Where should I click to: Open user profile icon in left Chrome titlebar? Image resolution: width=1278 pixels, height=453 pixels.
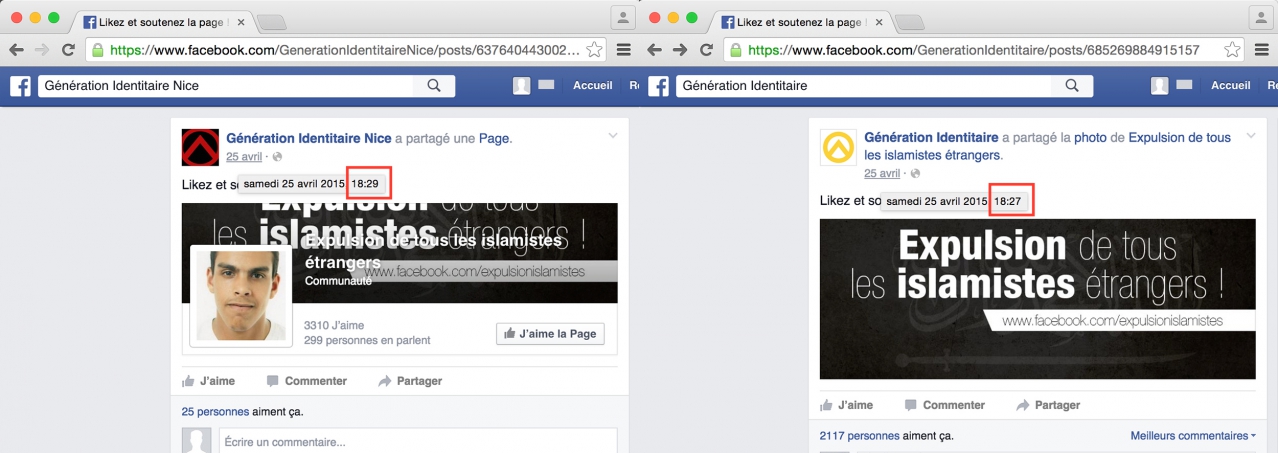coord(623,16)
